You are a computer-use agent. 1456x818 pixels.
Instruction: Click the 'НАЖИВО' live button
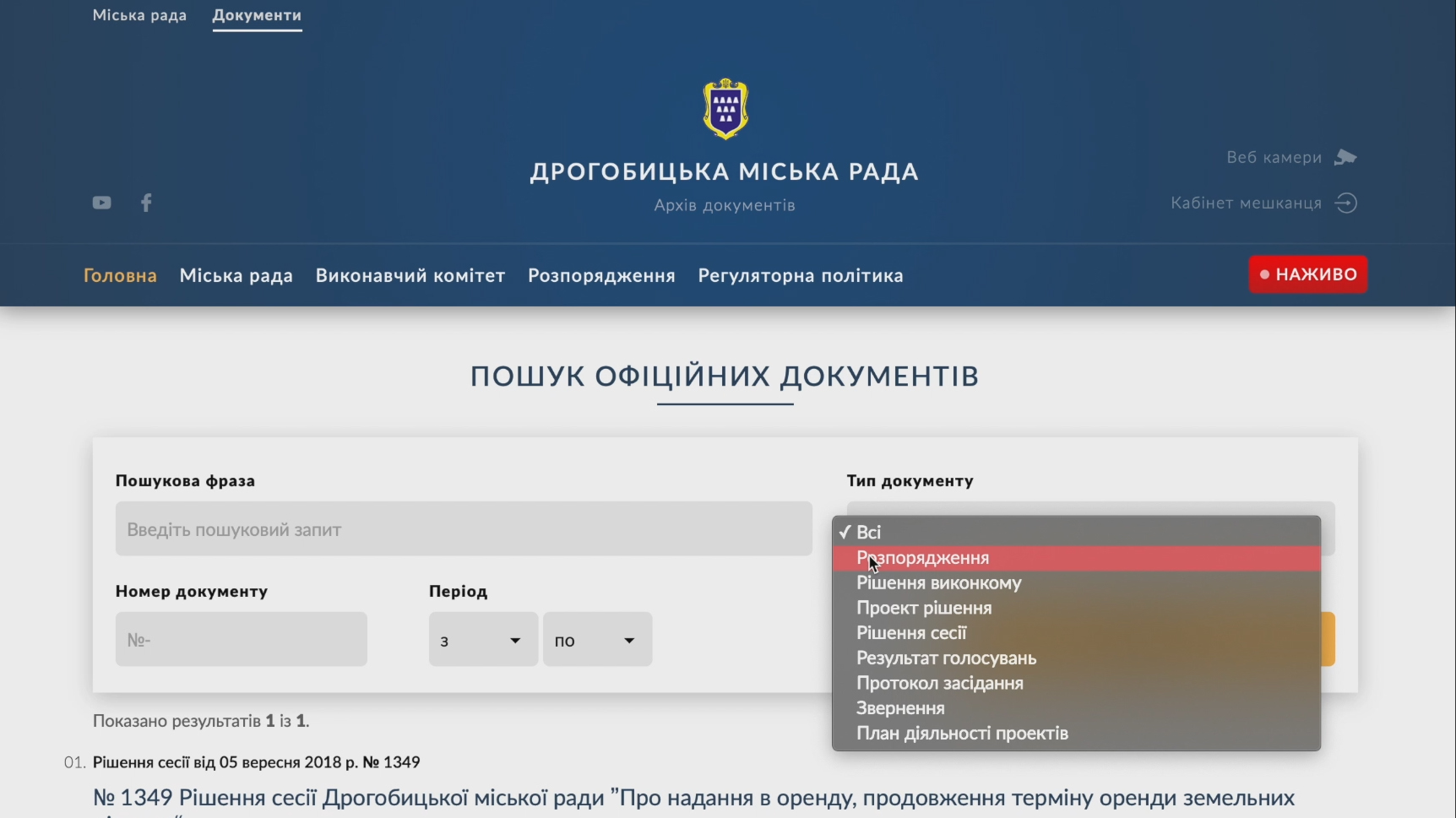tap(1308, 274)
